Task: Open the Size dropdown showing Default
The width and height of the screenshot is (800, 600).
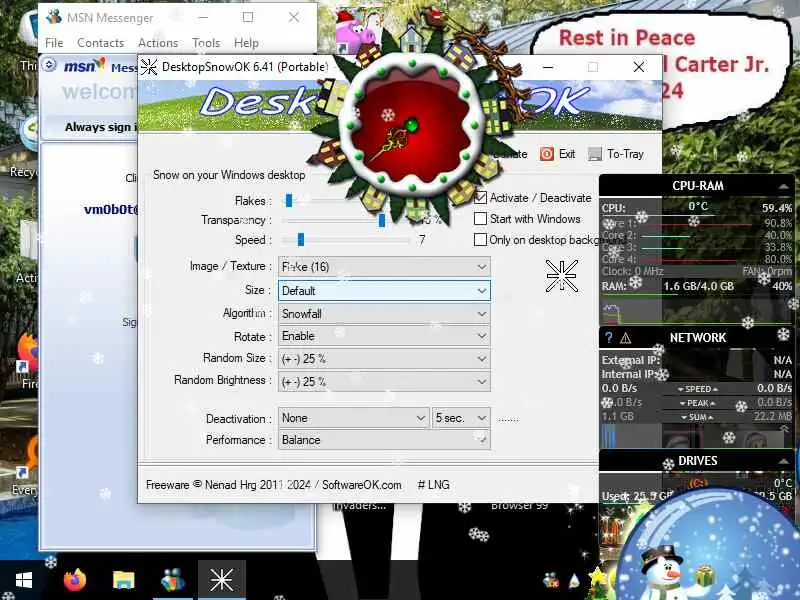Action: point(384,291)
